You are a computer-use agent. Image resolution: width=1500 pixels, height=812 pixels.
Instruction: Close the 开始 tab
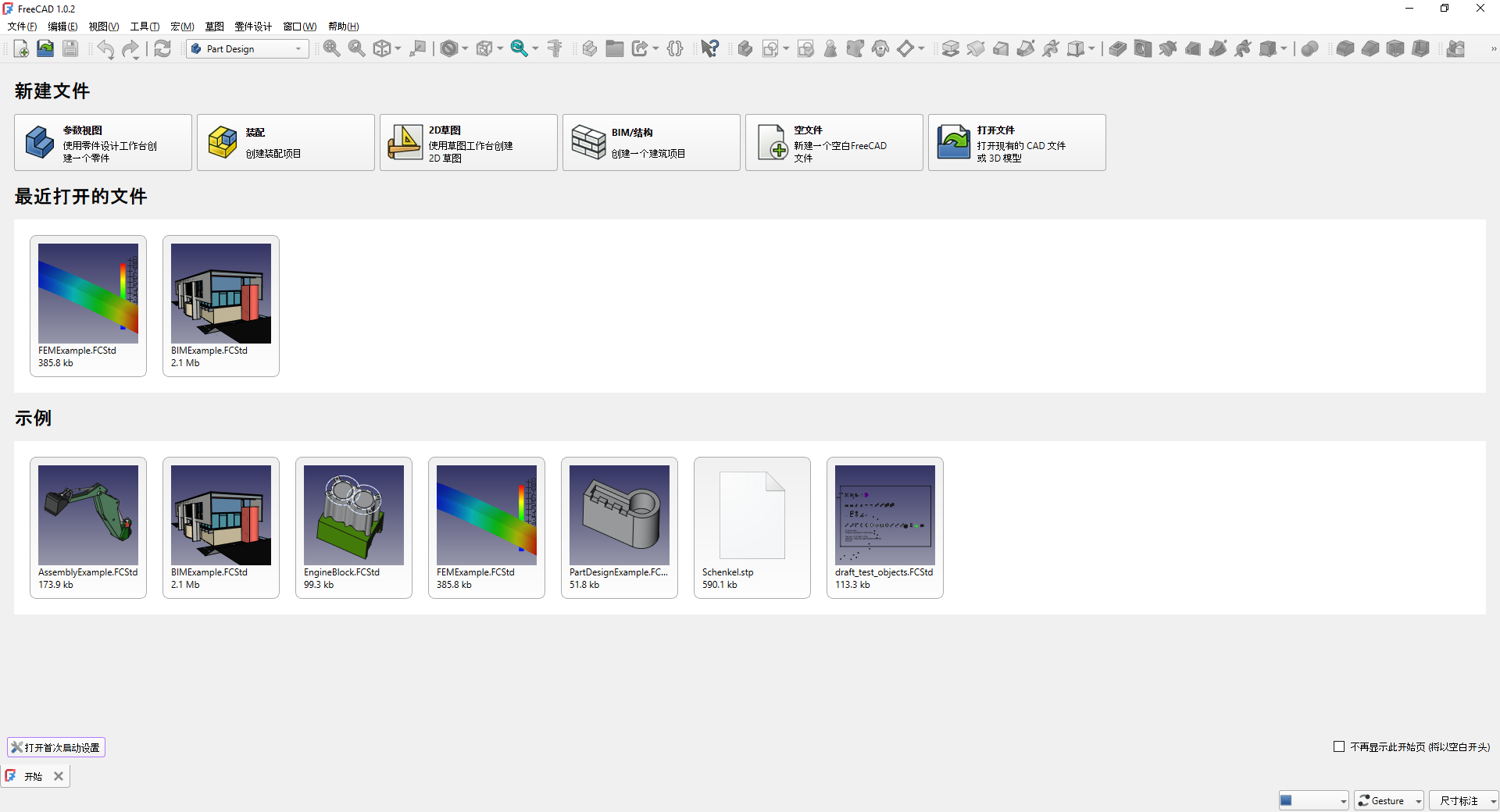pyautogui.click(x=59, y=776)
